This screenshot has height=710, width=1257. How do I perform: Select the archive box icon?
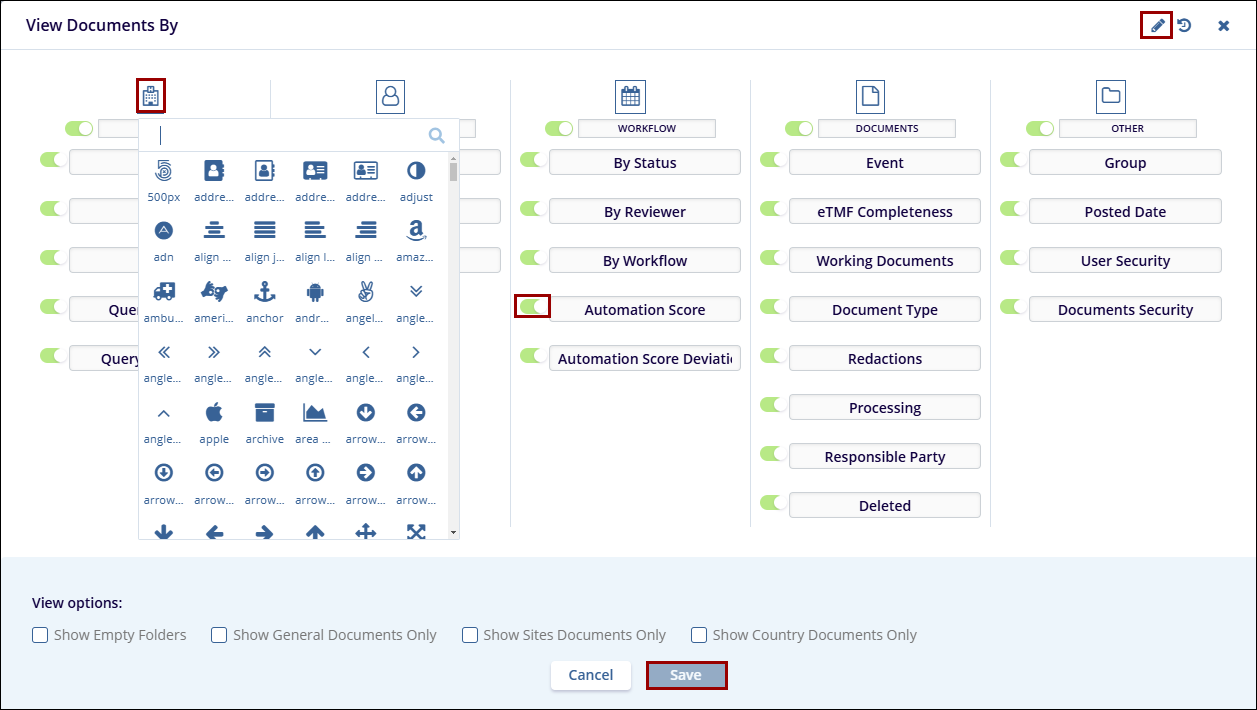click(264, 413)
